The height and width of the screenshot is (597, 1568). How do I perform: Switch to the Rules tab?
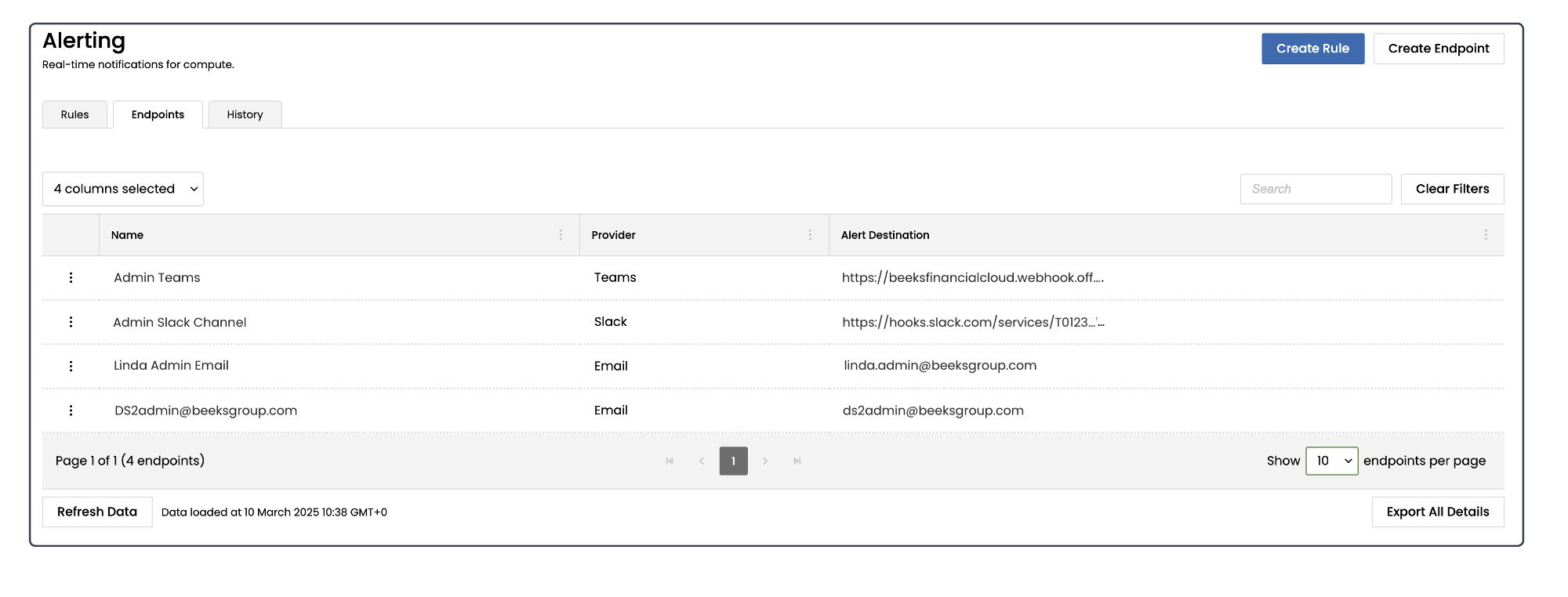click(74, 114)
